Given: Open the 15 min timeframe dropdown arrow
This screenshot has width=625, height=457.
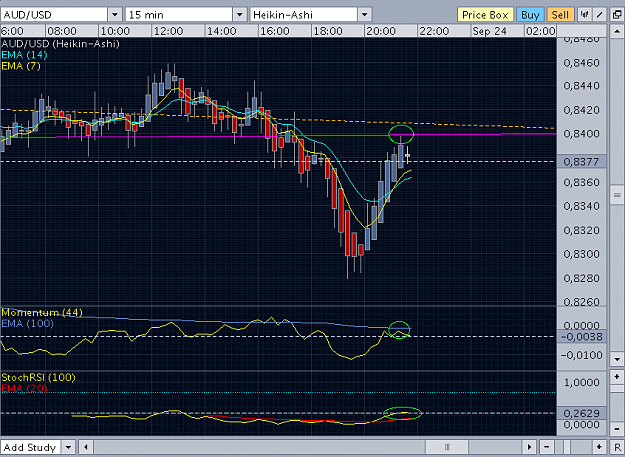Looking at the screenshot, I should click(240, 15).
